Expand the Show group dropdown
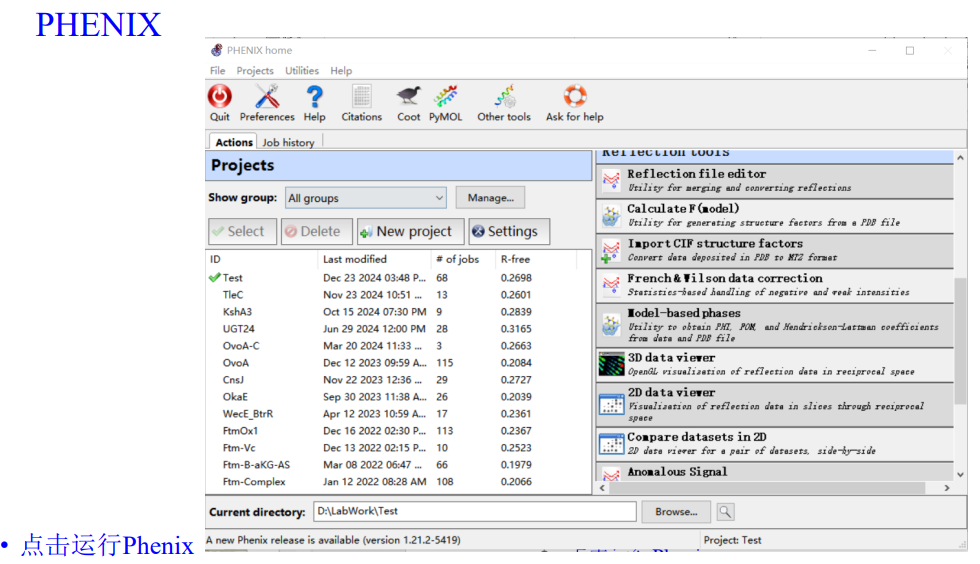 point(366,198)
